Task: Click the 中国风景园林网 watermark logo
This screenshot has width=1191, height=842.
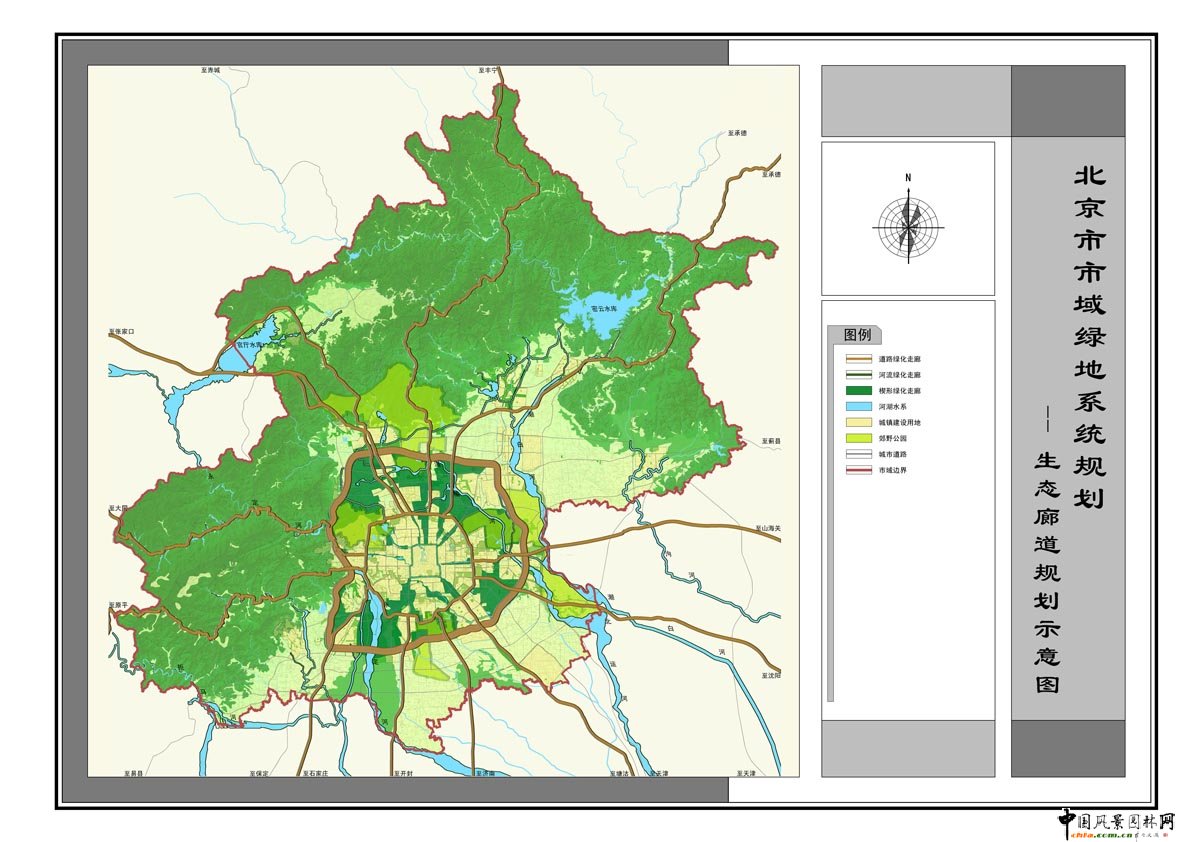Action: pyautogui.click(x=1116, y=822)
